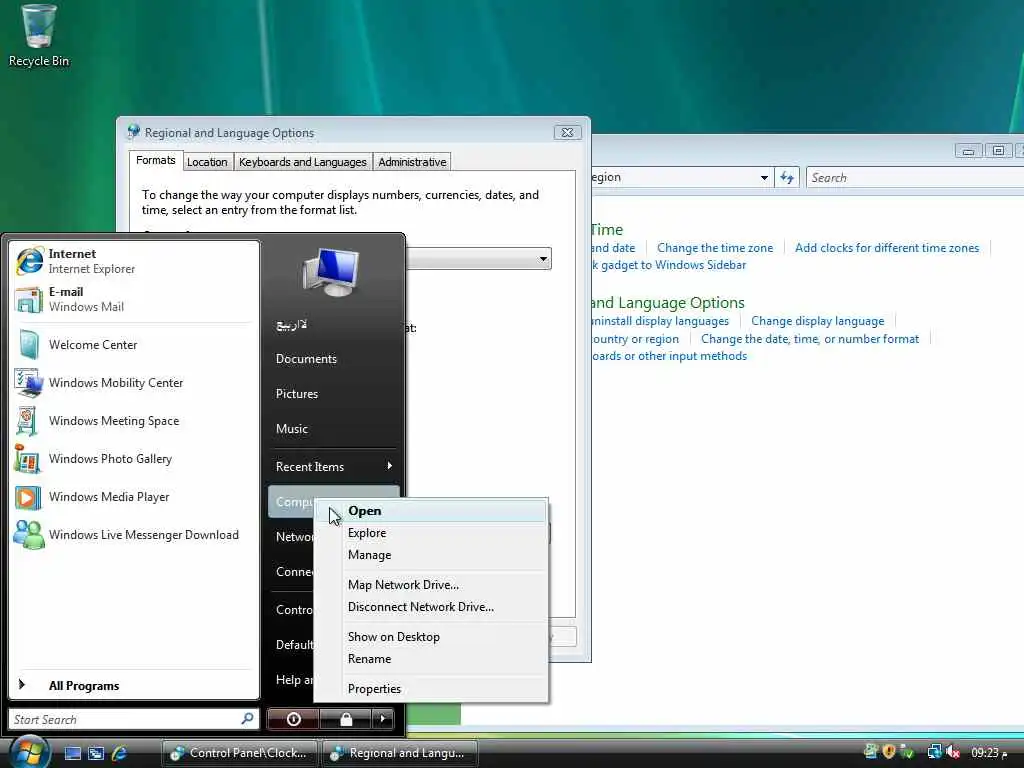The image size is (1024, 768).
Task: Choose Properties in context menu
Action: coord(431,689)
